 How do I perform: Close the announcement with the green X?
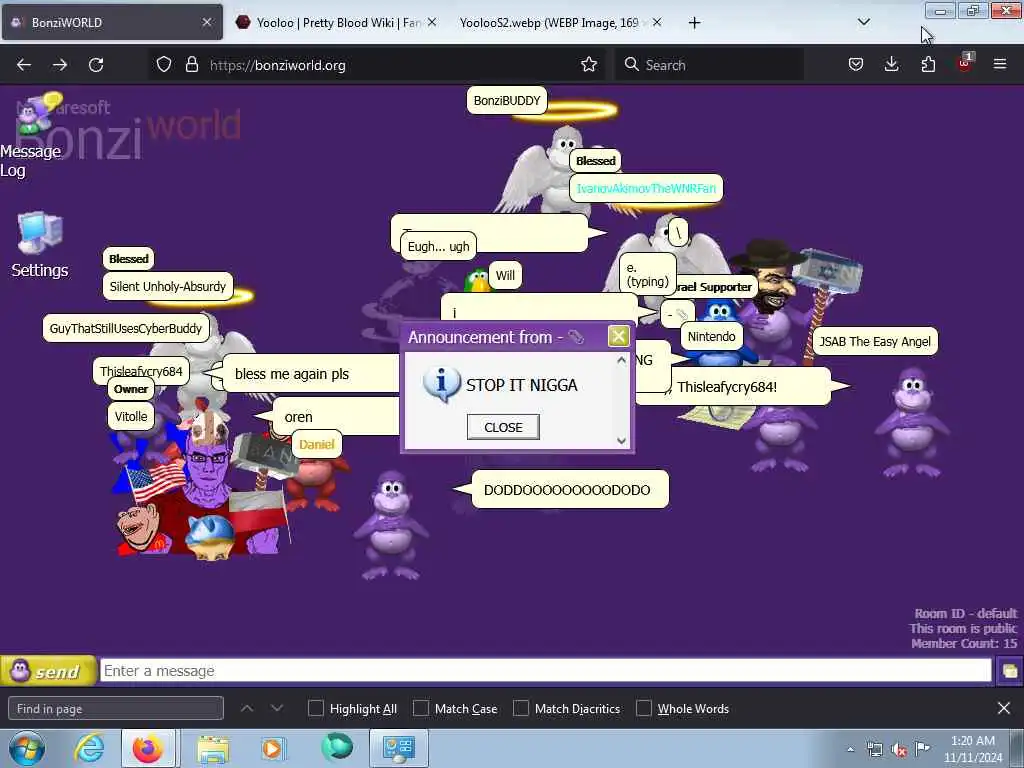[618, 336]
